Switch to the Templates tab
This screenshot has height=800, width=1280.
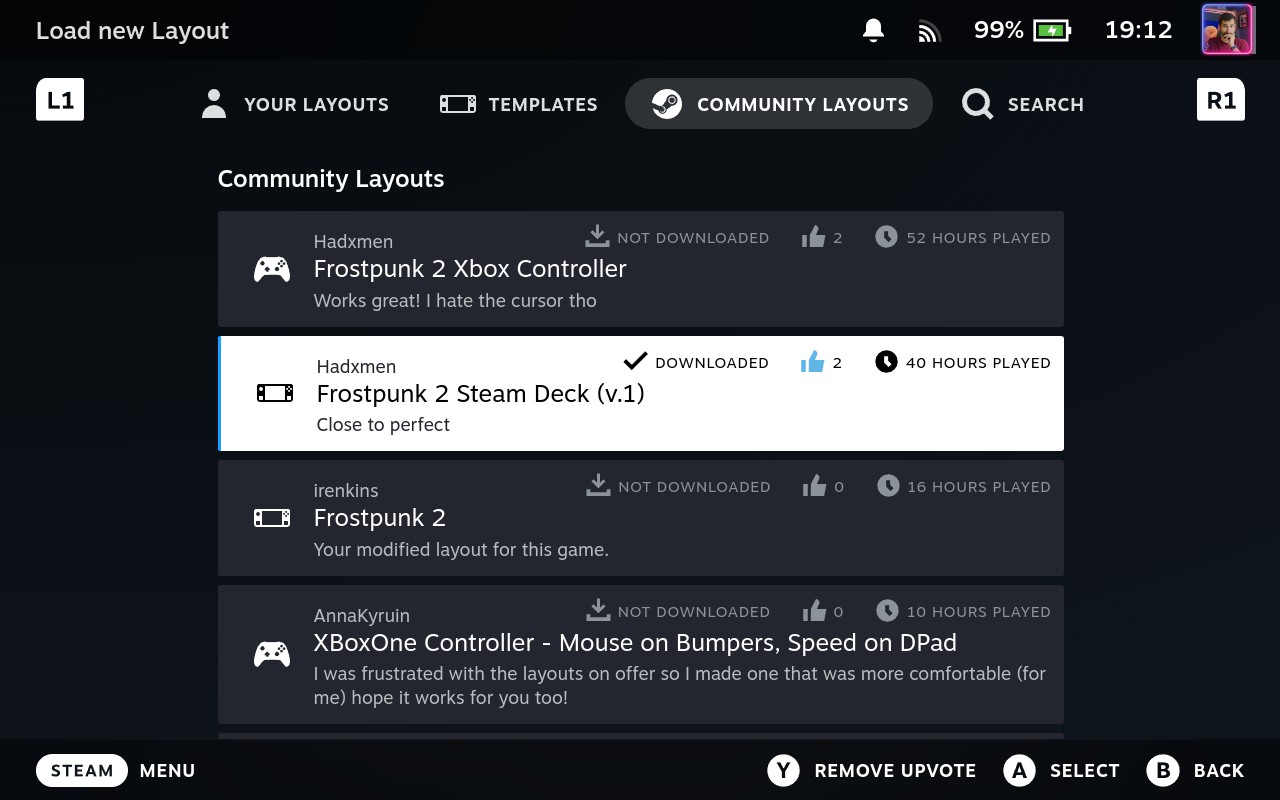pos(518,104)
